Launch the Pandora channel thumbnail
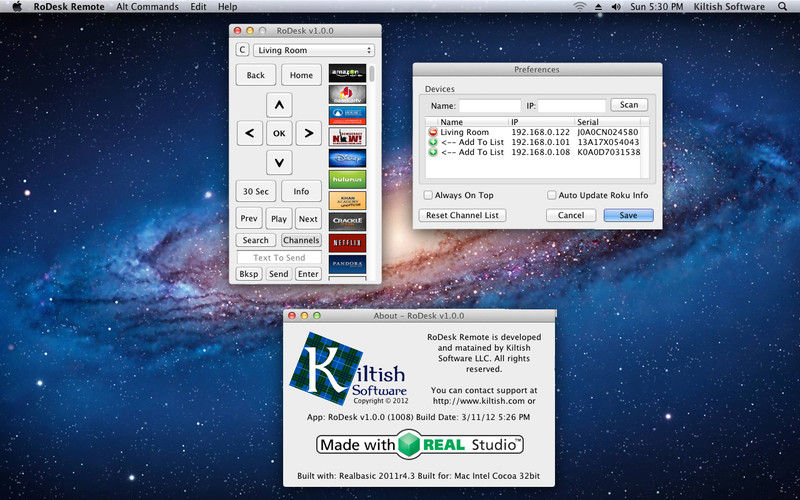The height and width of the screenshot is (500, 800). click(x=347, y=264)
